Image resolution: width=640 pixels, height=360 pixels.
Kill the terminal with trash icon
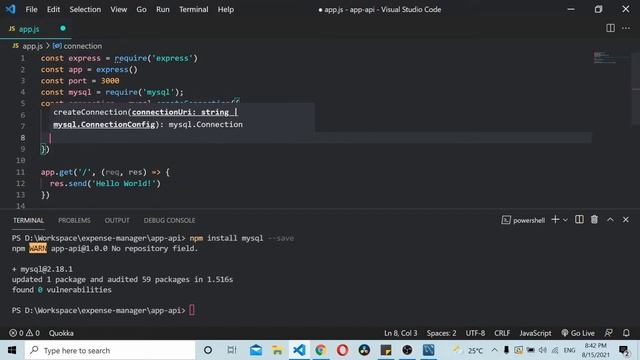coord(594,220)
